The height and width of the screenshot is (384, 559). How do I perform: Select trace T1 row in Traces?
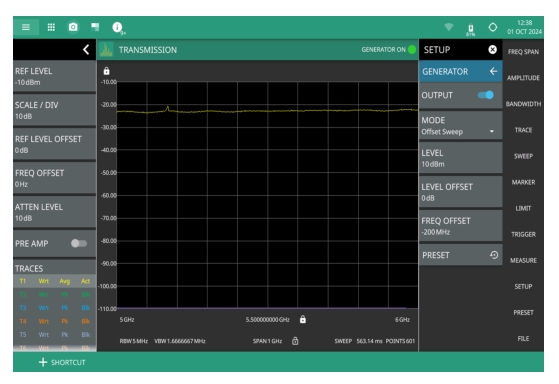tap(55, 281)
